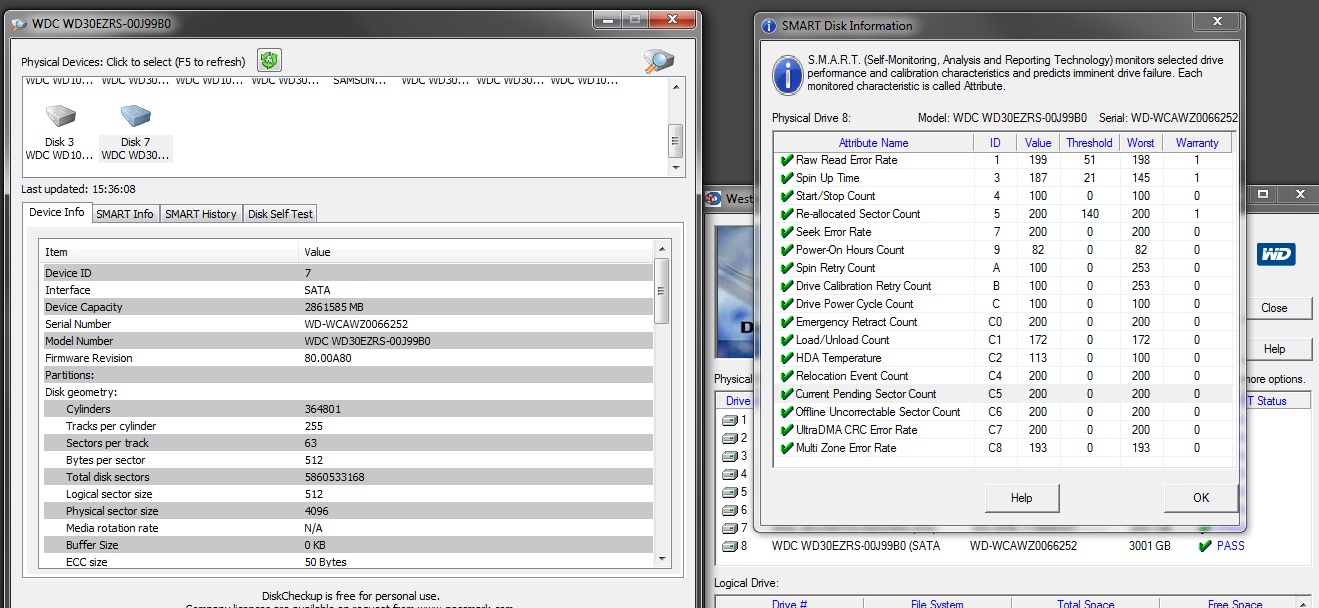Select the Disk 3 drive icon
The width and height of the screenshot is (1319, 608).
pos(59,118)
